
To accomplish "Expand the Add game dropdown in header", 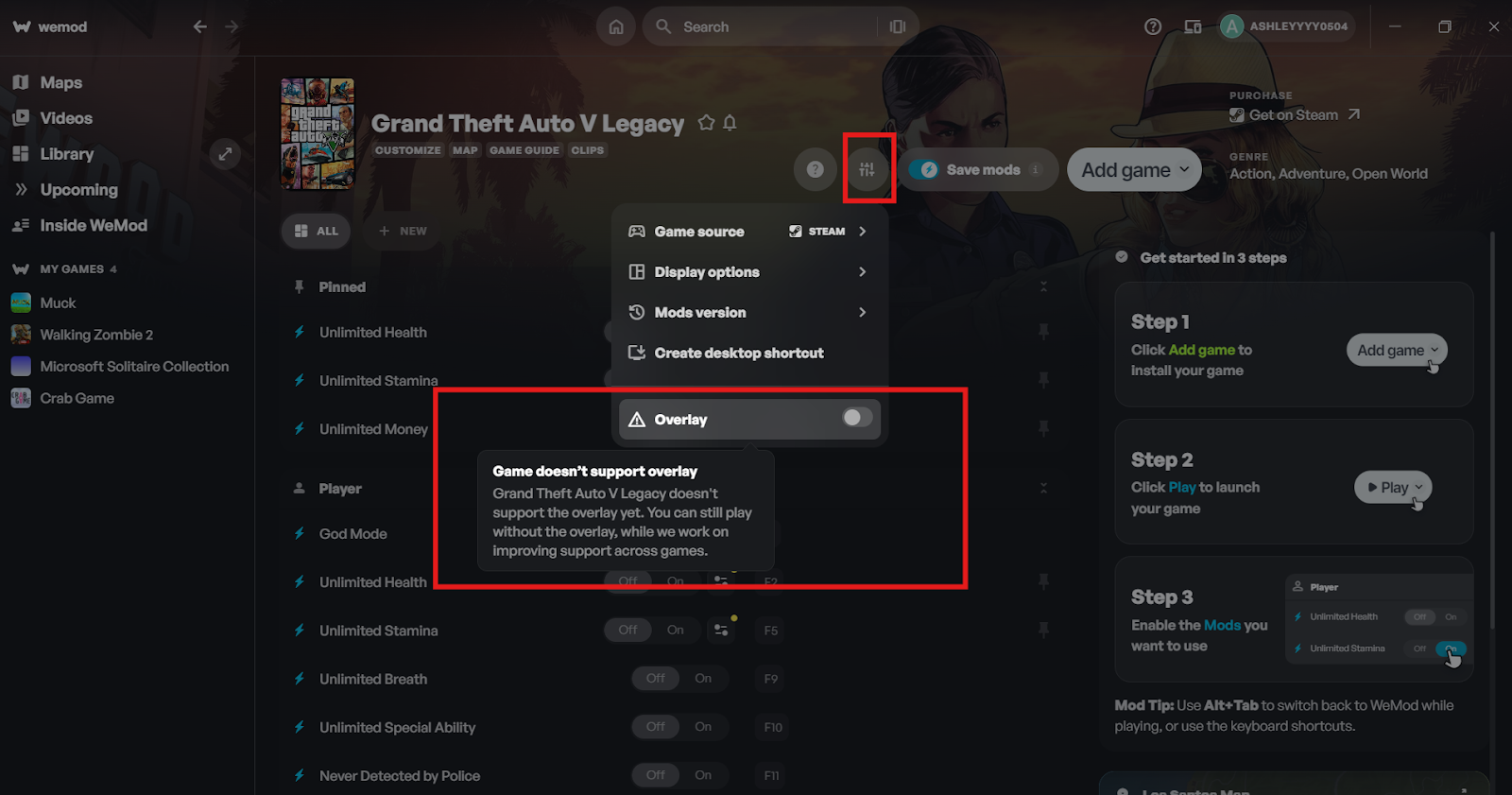I will (x=1135, y=170).
